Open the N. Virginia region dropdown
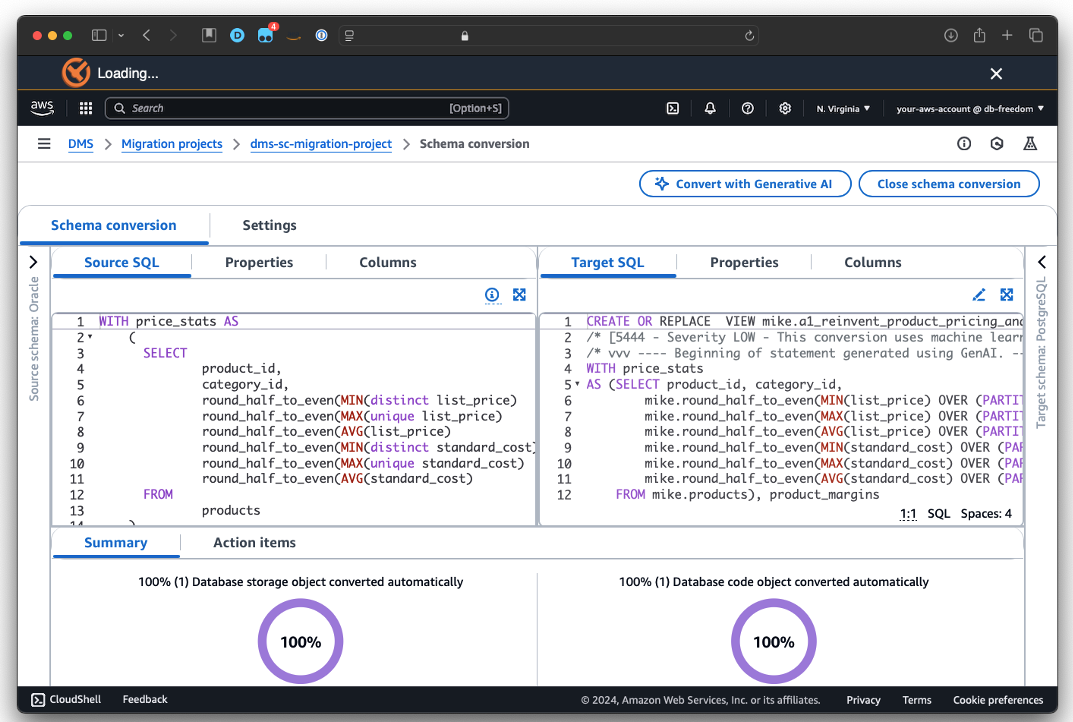This screenshot has height=722, width=1073. (842, 108)
